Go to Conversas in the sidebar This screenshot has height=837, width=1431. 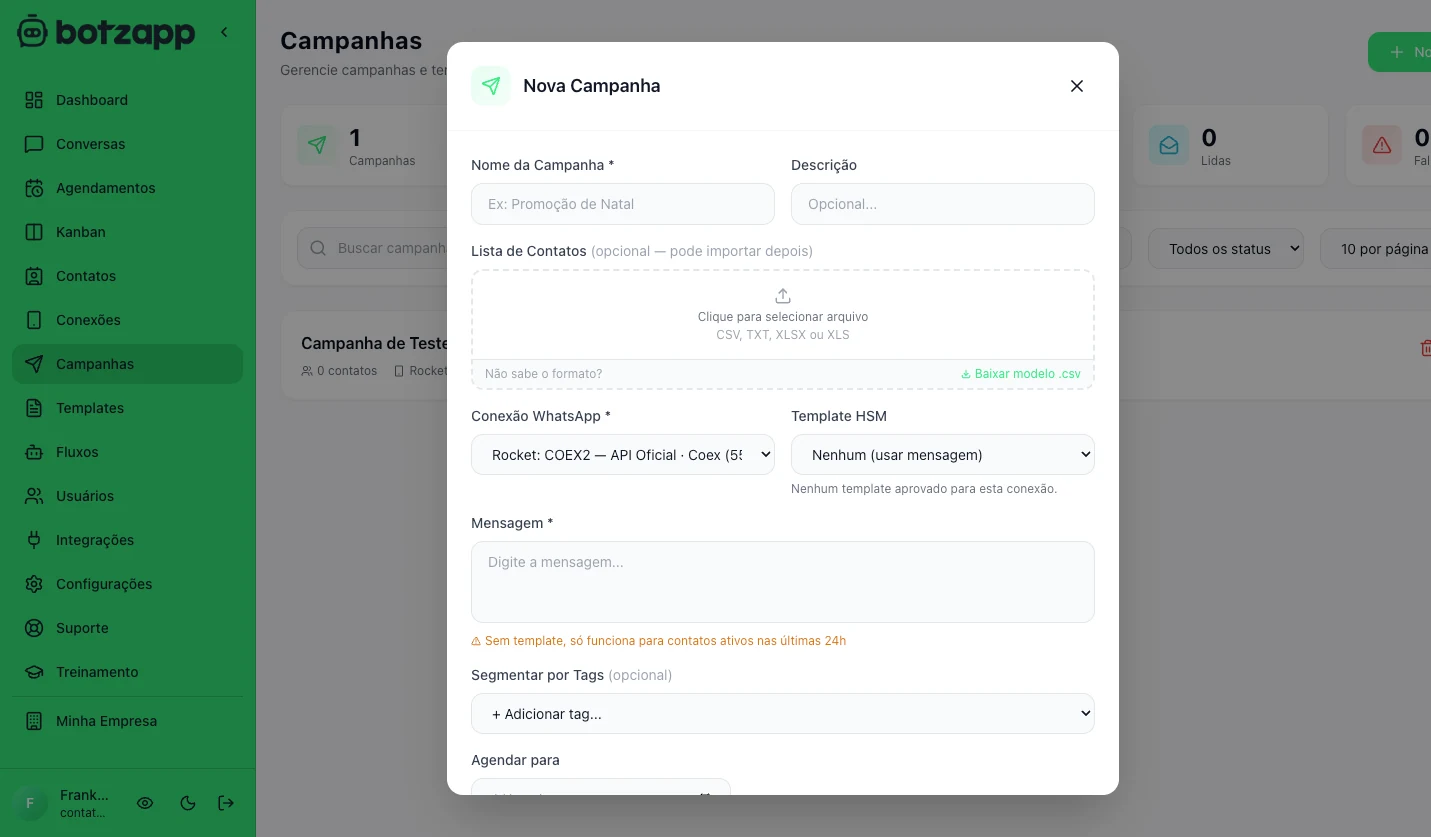[x=128, y=144]
